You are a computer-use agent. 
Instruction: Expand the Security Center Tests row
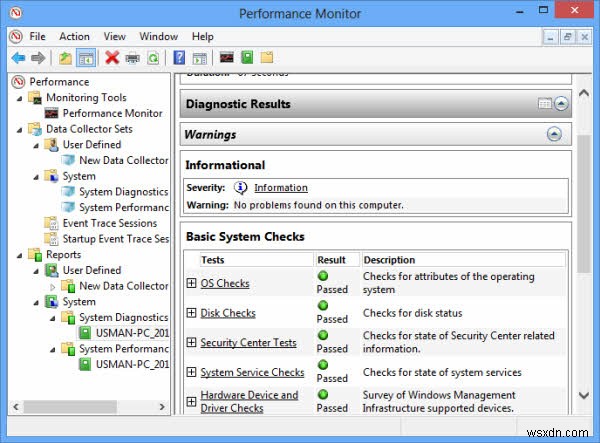click(191, 342)
